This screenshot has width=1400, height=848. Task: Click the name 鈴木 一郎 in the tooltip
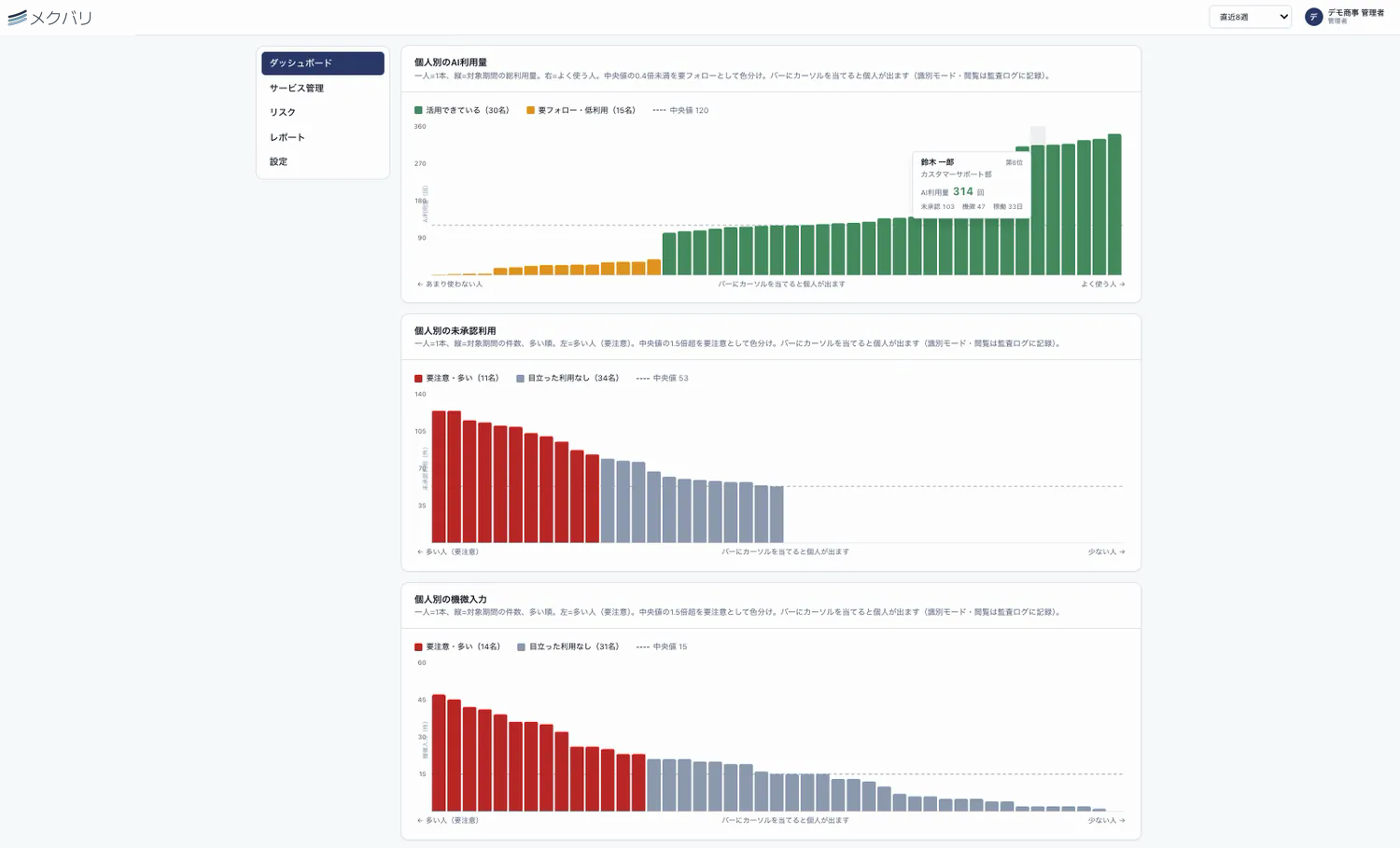point(937,162)
